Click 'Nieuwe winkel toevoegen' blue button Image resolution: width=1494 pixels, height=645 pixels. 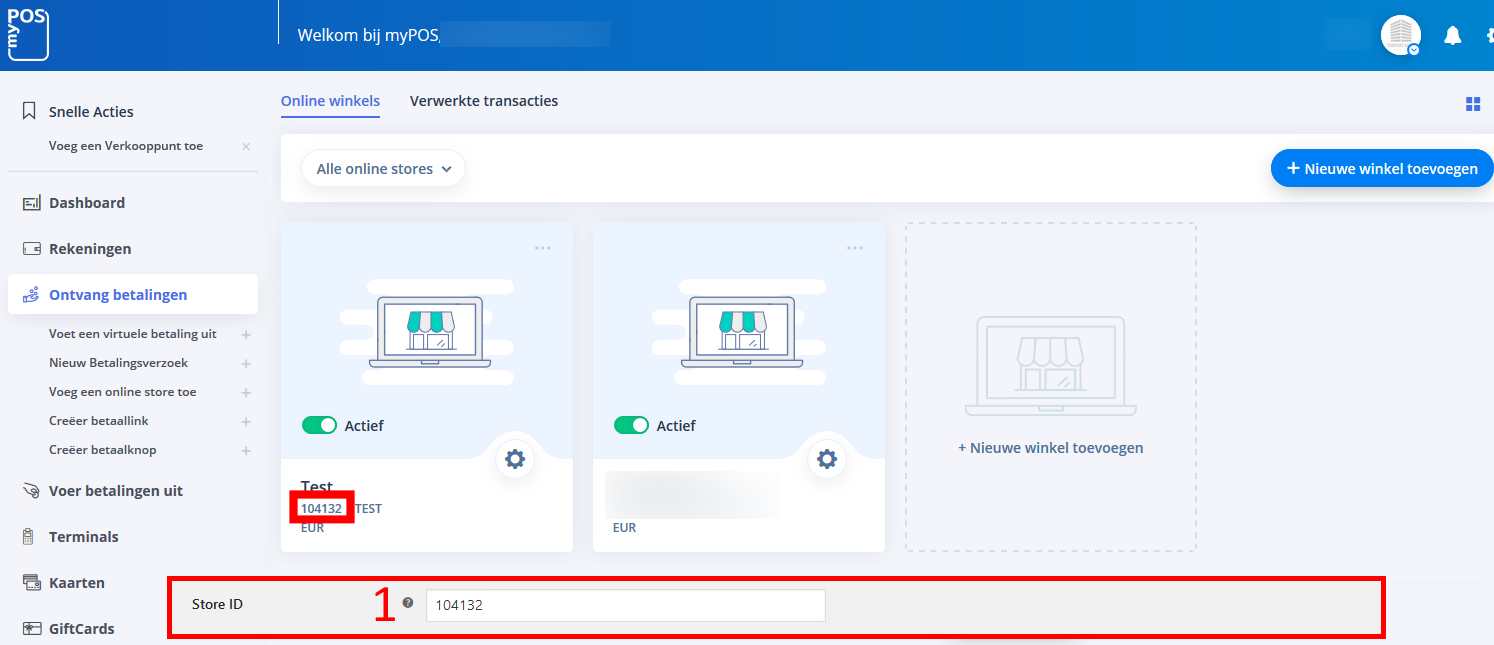point(1382,169)
